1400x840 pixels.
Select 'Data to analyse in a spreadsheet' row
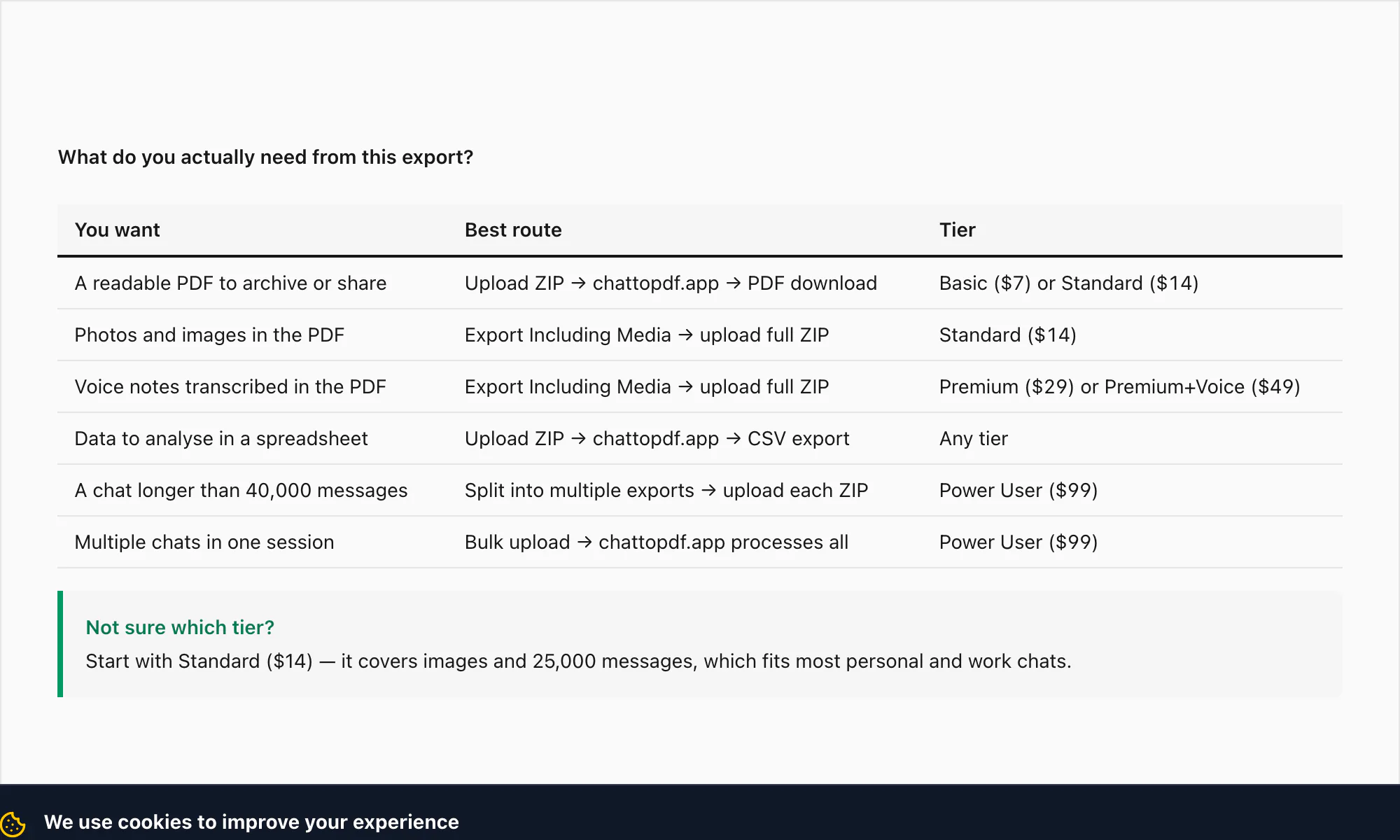[700, 438]
